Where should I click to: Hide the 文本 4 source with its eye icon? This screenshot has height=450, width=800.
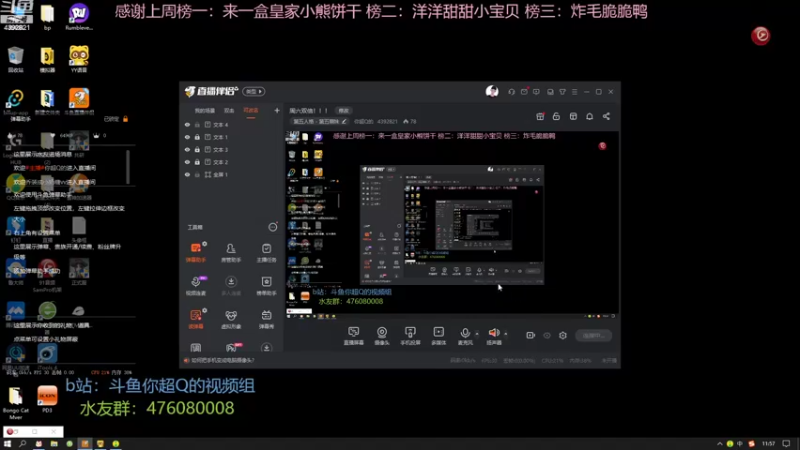(187, 124)
